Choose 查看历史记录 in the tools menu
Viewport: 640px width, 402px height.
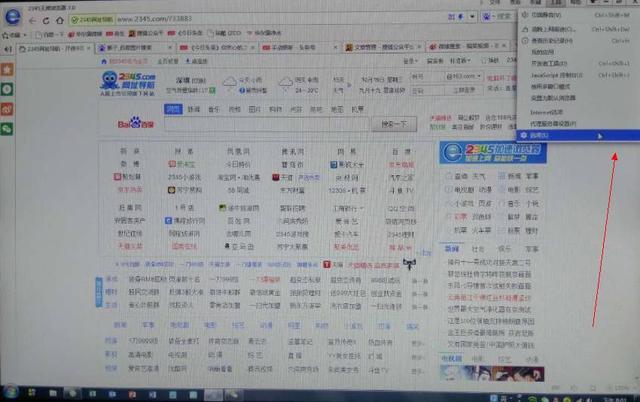tap(578, 41)
